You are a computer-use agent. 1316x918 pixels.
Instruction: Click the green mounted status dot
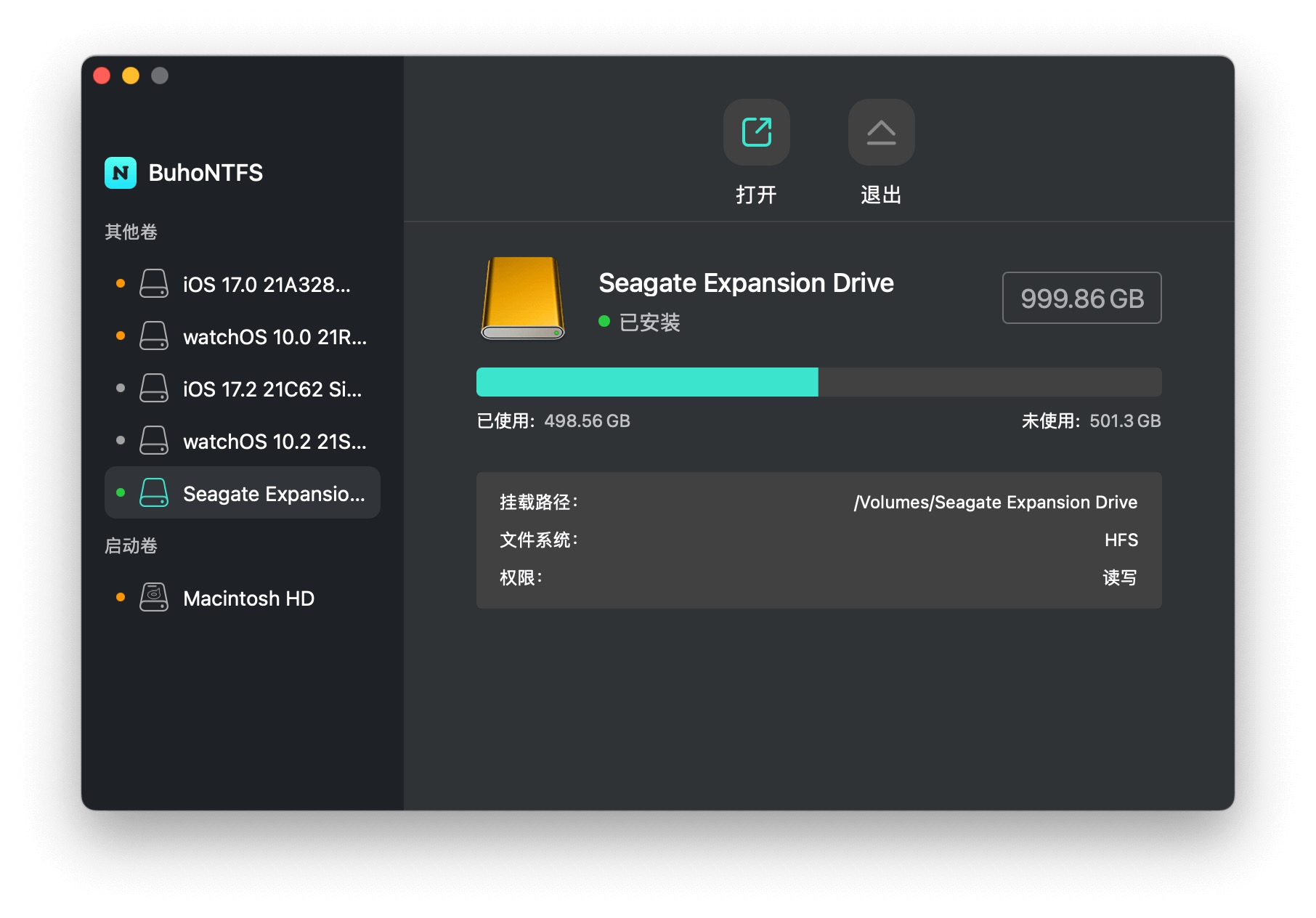click(604, 321)
